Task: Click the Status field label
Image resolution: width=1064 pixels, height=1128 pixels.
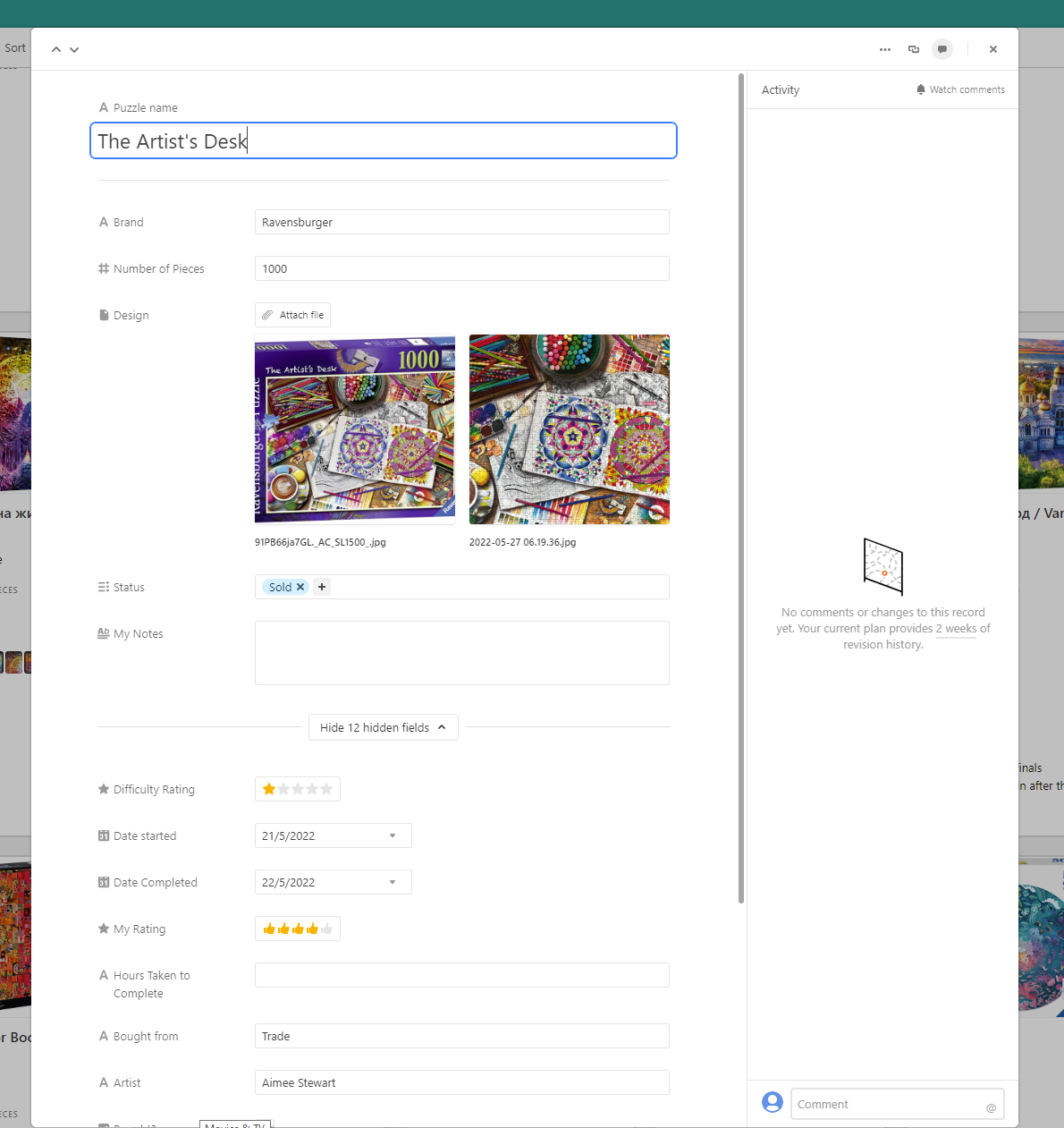Action: [x=129, y=587]
